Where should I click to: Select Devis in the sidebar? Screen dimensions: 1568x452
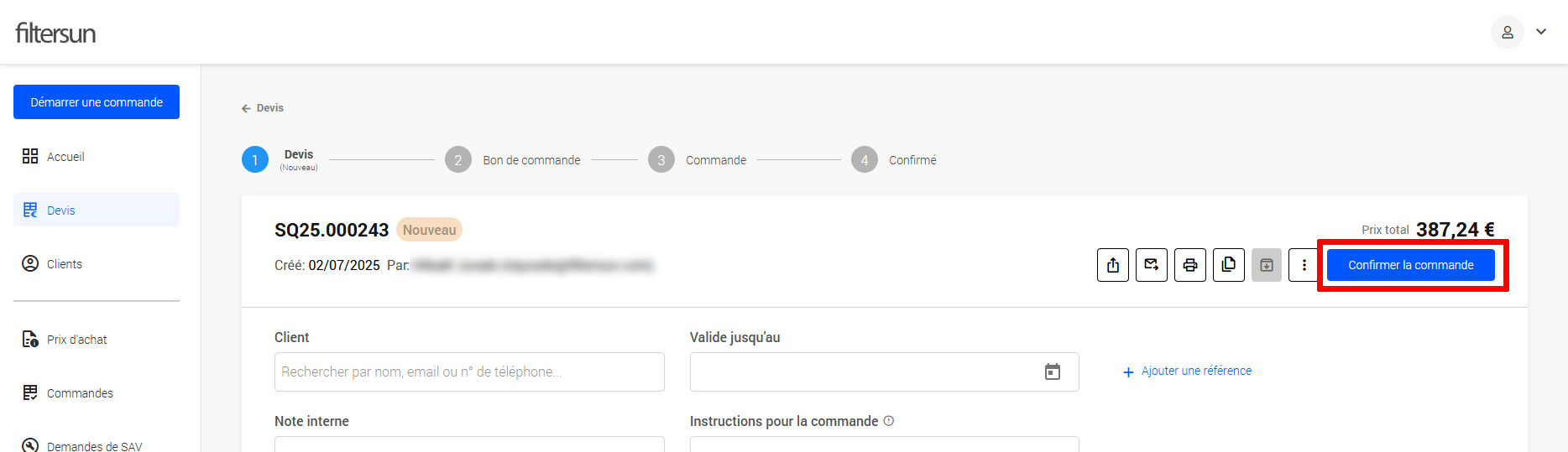(x=61, y=210)
